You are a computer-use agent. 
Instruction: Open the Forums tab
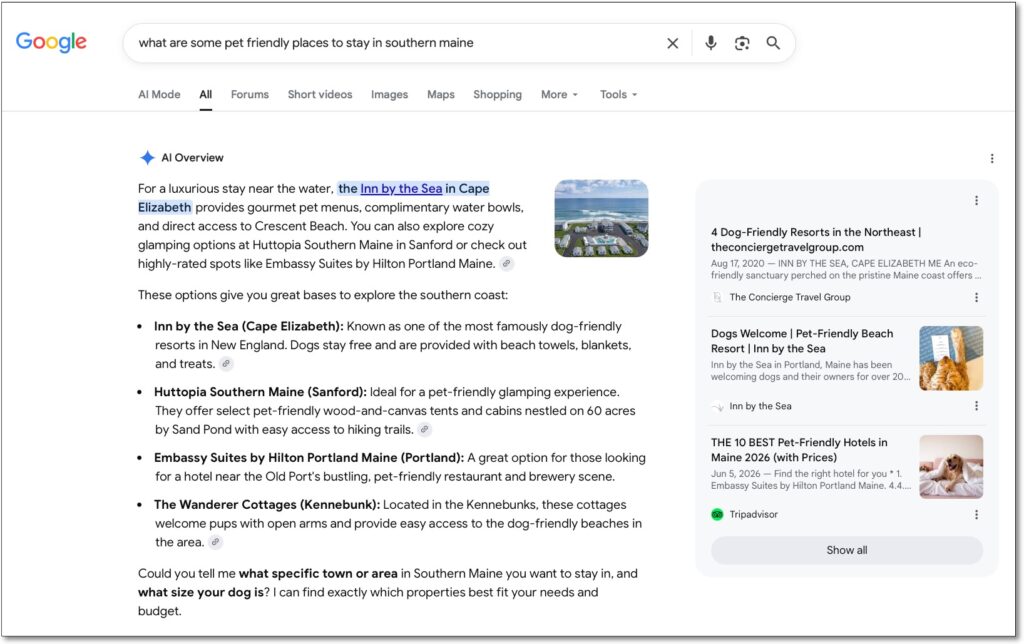[249, 94]
